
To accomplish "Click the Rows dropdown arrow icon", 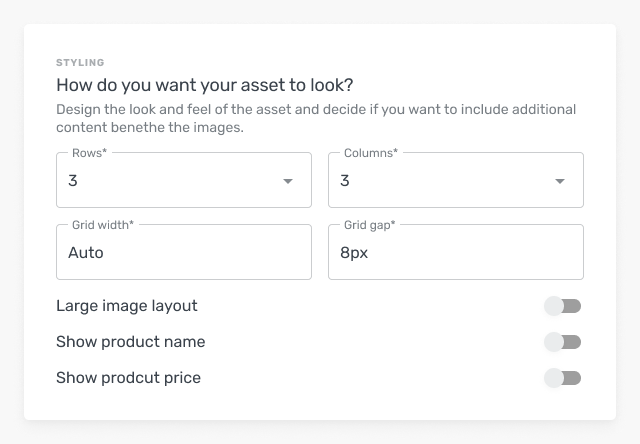I will tap(288, 181).
